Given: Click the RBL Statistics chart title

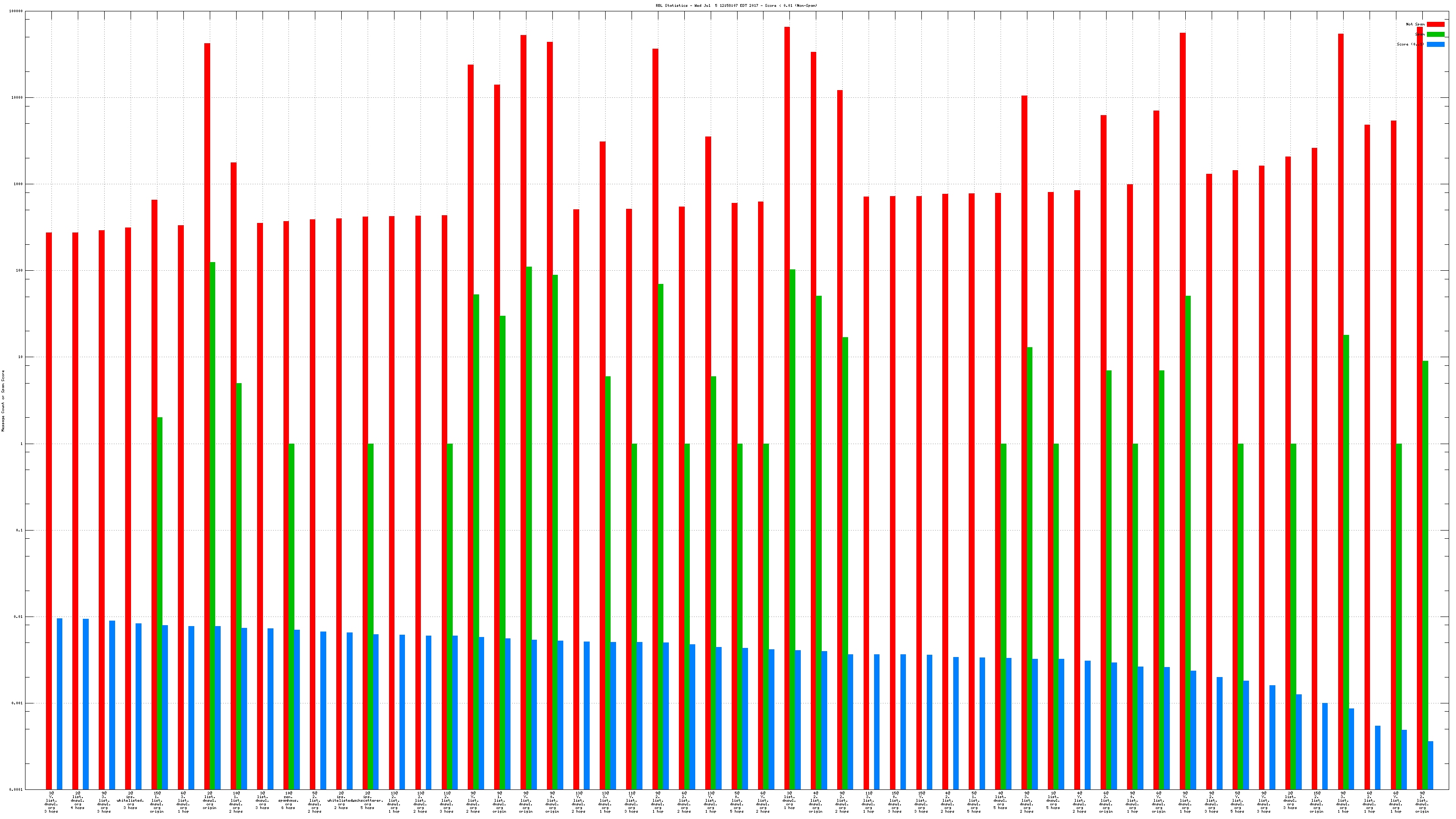Looking at the screenshot, I should click(736, 5).
